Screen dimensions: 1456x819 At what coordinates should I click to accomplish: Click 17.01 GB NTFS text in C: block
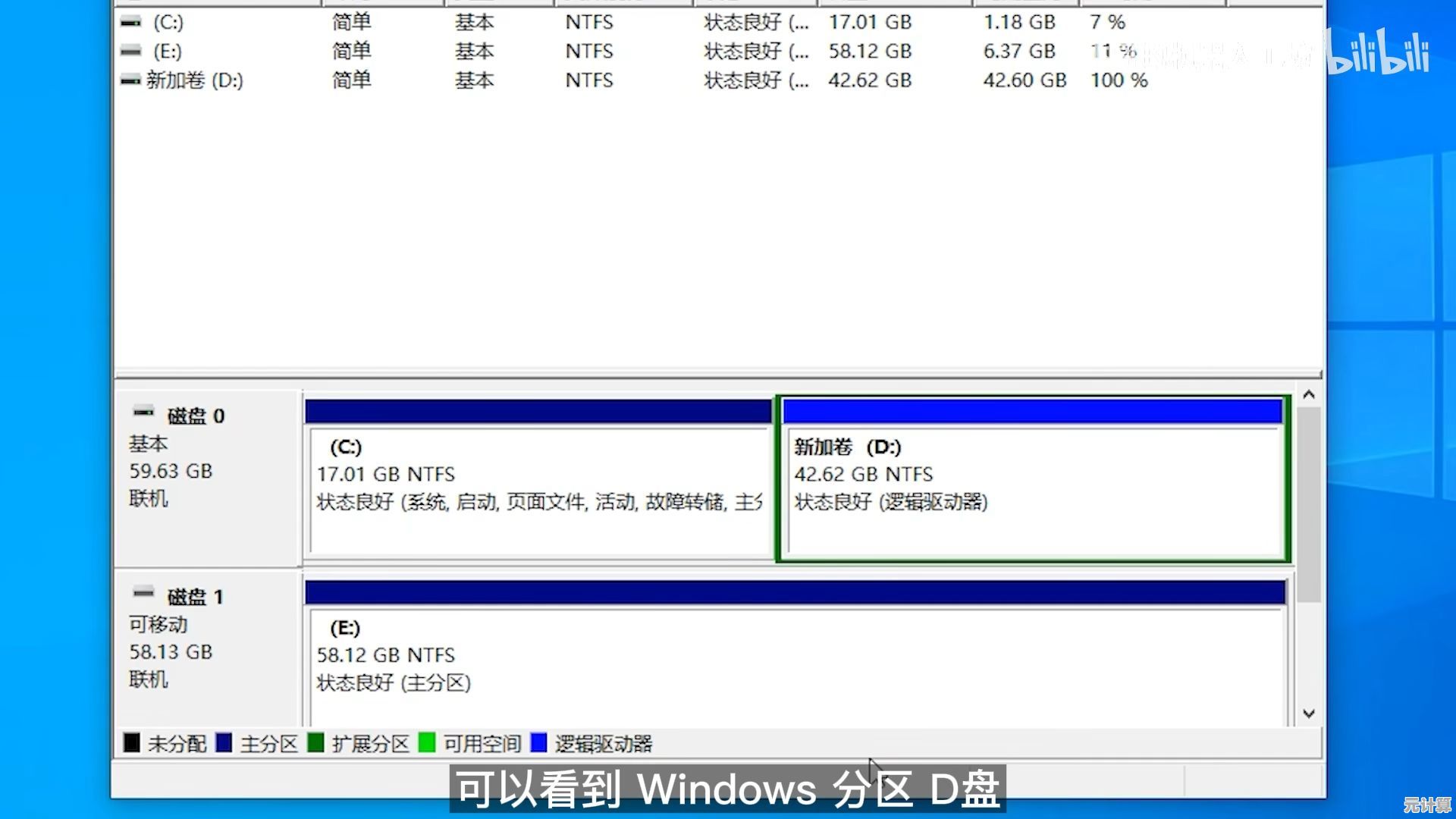click(x=386, y=475)
